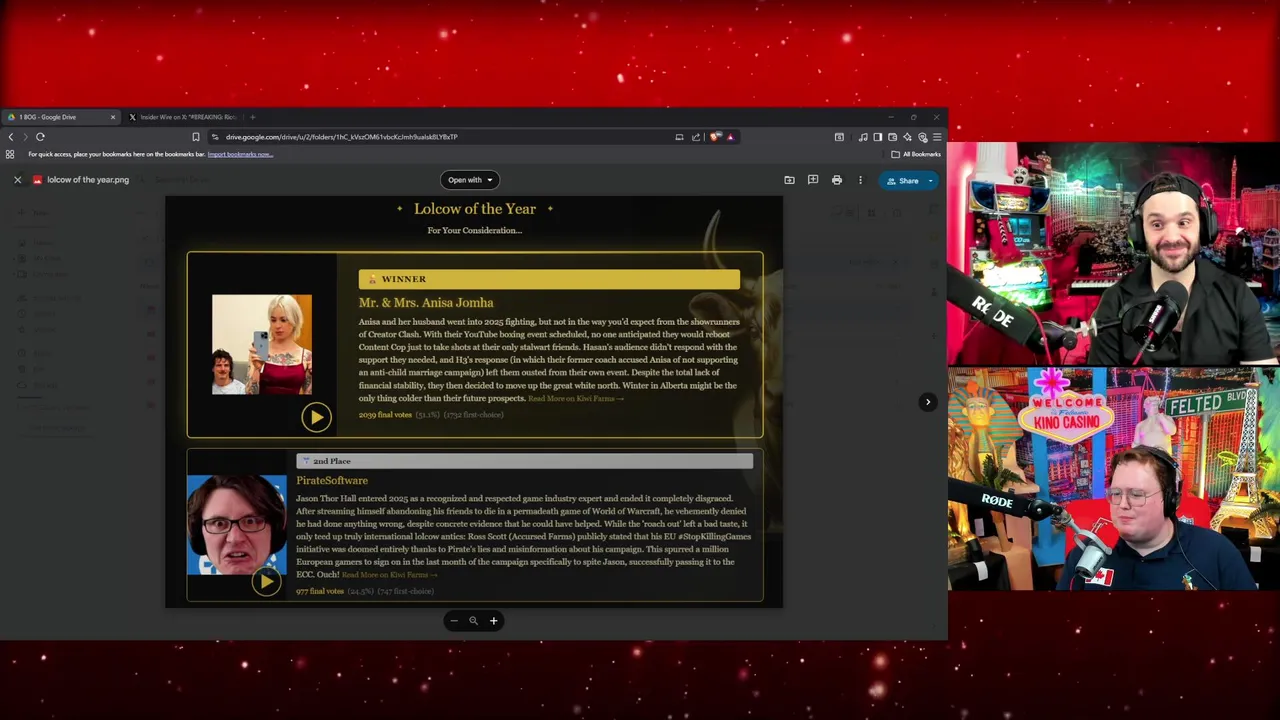Screen dimensions: 1280x720
Task: Open the Brave Shields lion icon
Action: [x=714, y=137]
